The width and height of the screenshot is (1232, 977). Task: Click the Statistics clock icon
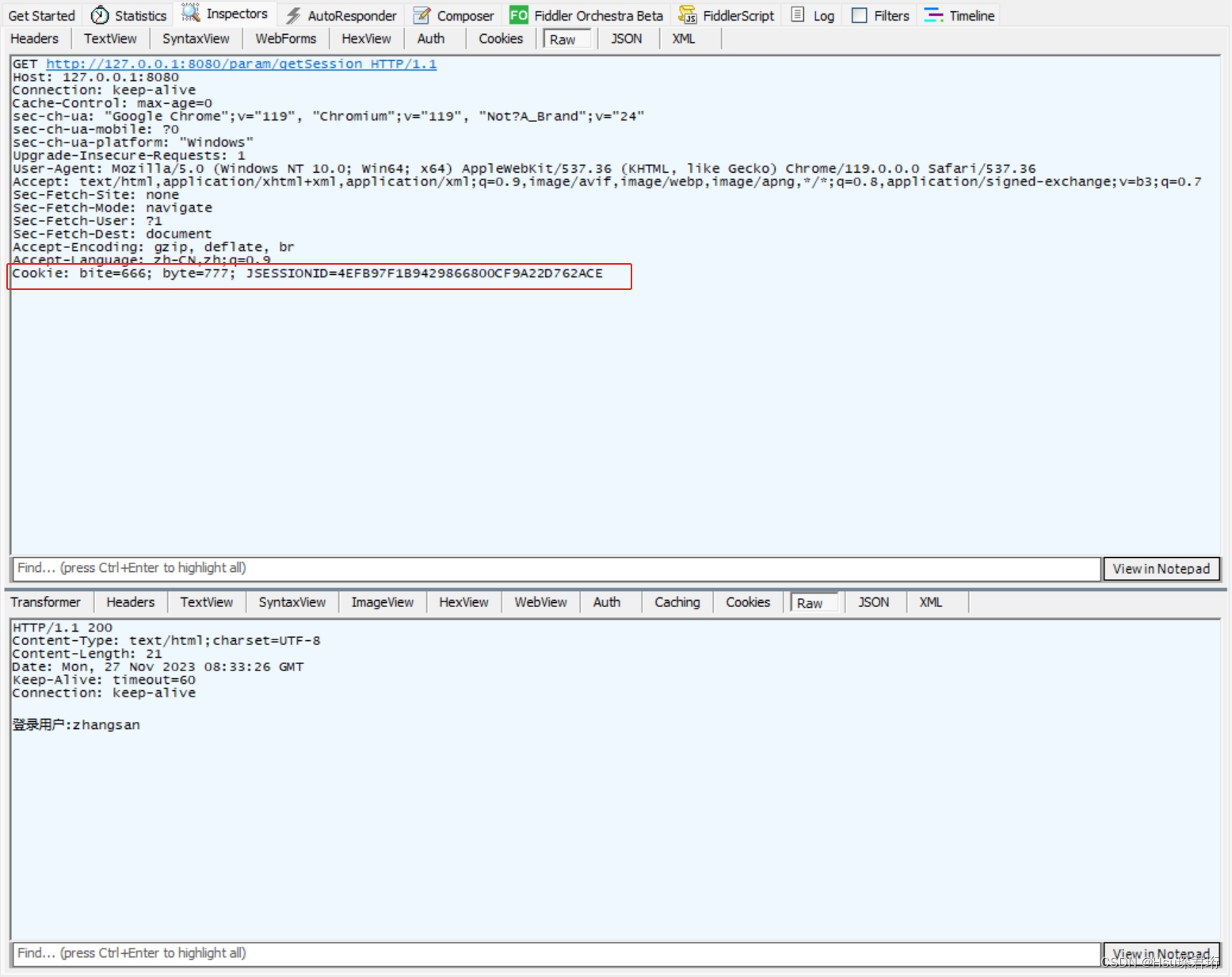[x=100, y=15]
